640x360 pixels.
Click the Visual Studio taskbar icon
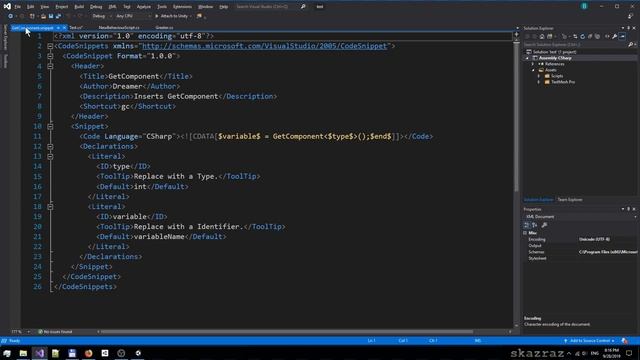coord(40,353)
